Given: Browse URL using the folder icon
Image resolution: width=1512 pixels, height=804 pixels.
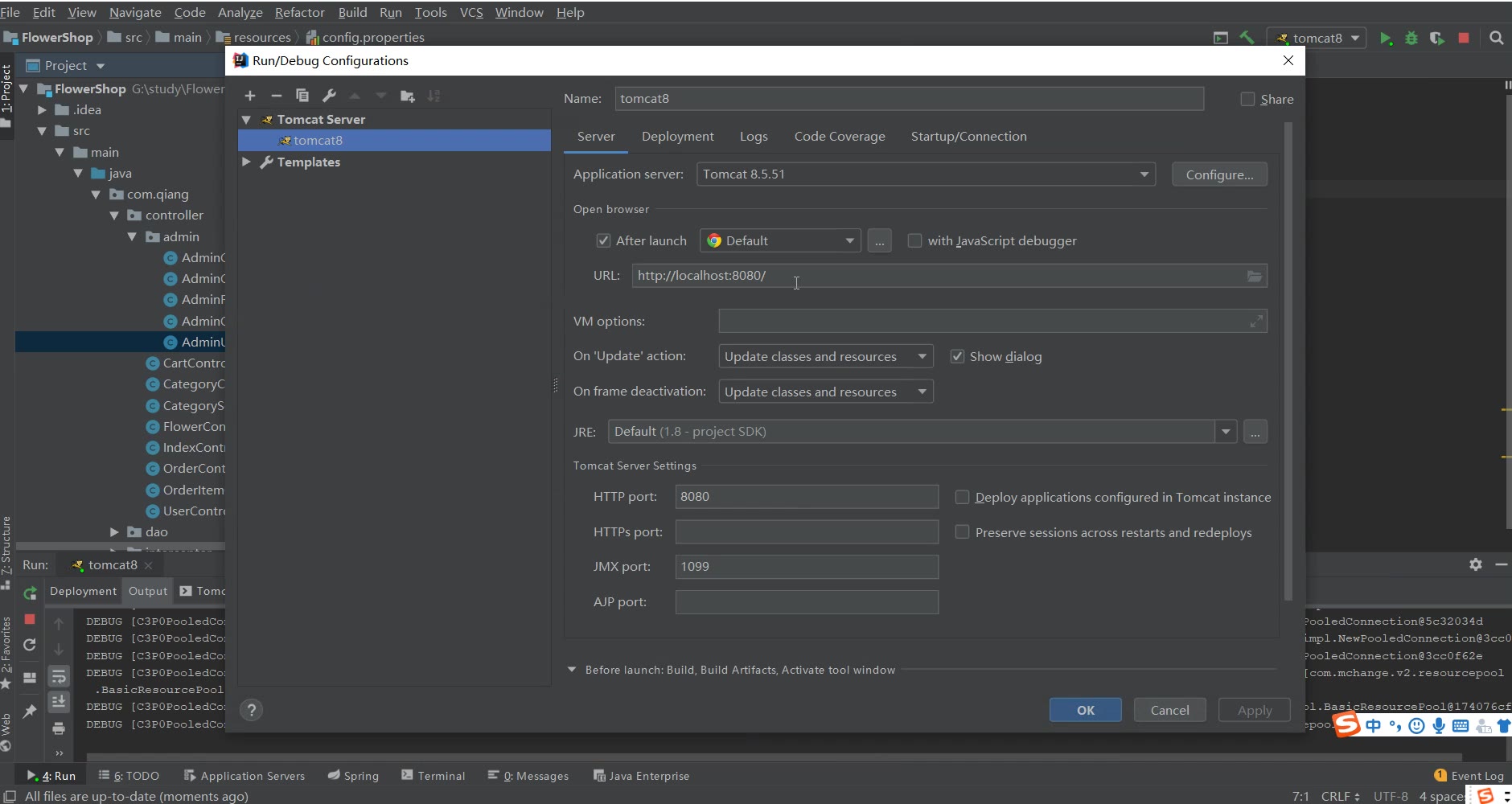Looking at the screenshot, I should click(1255, 276).
